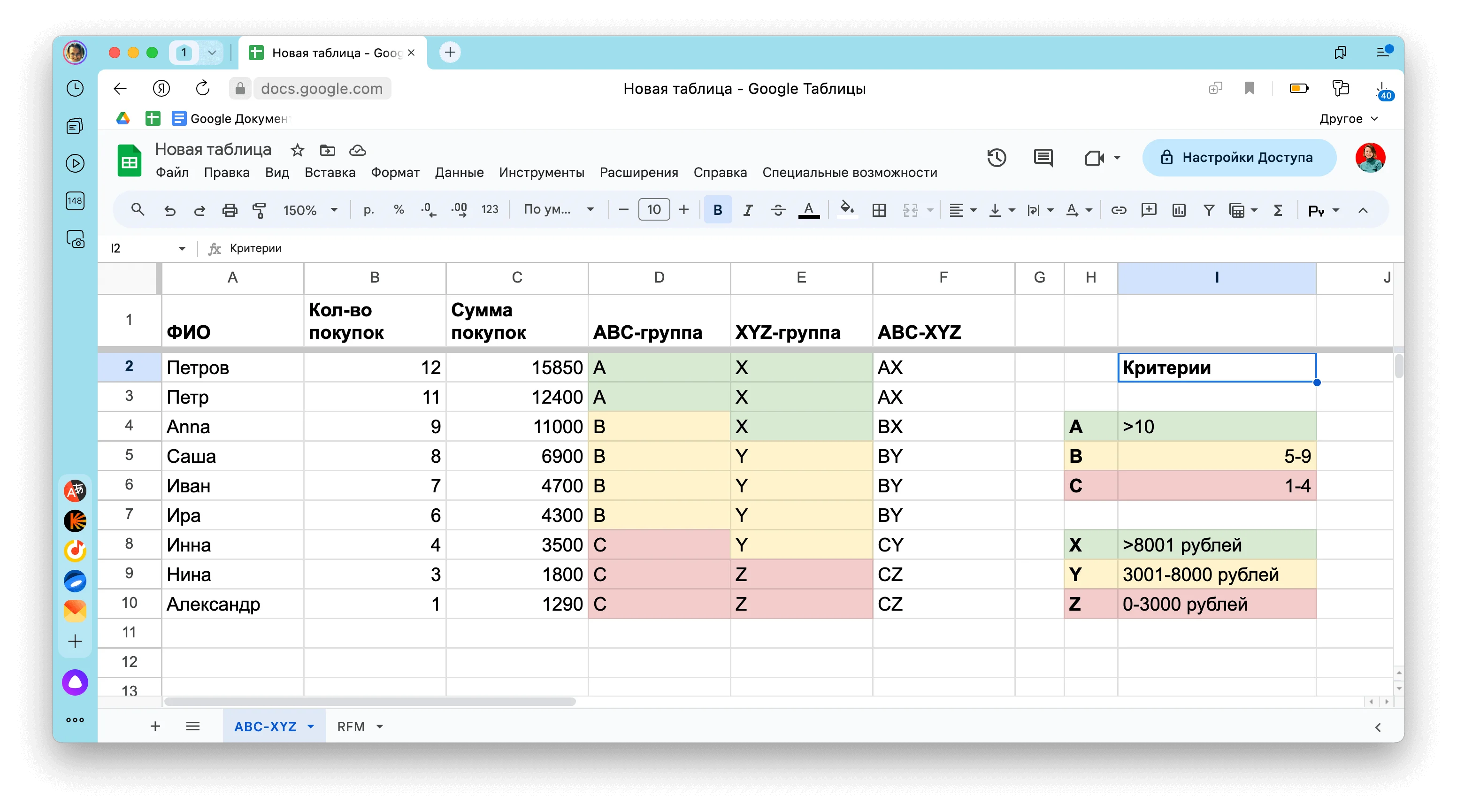This screenshot has width=1457, height=812.
Task: Click the Text color icon
Action: click(808, 209)
